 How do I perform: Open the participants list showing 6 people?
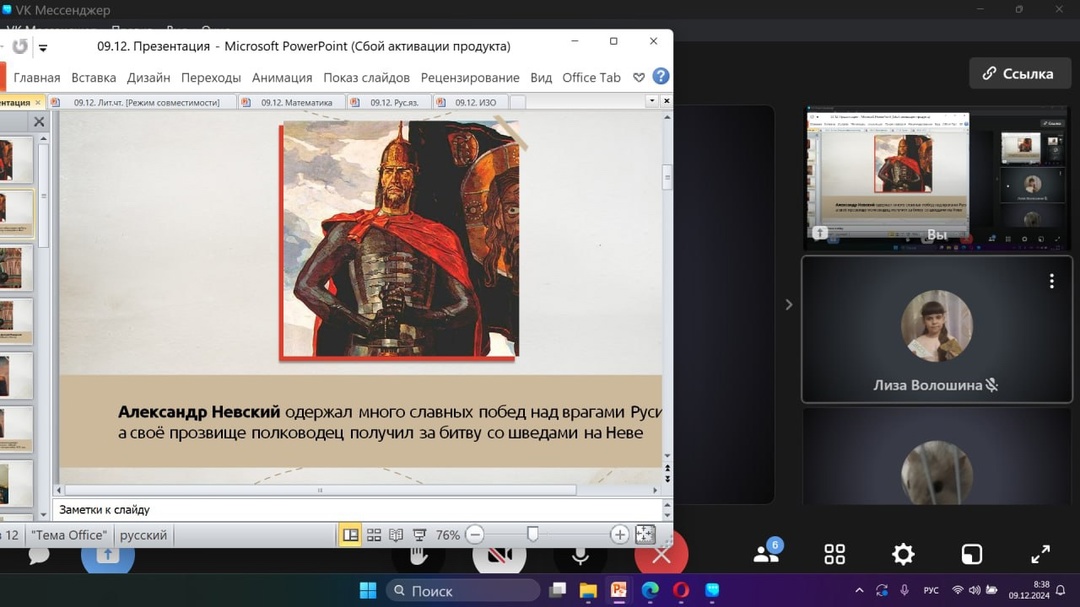point(767,553)
